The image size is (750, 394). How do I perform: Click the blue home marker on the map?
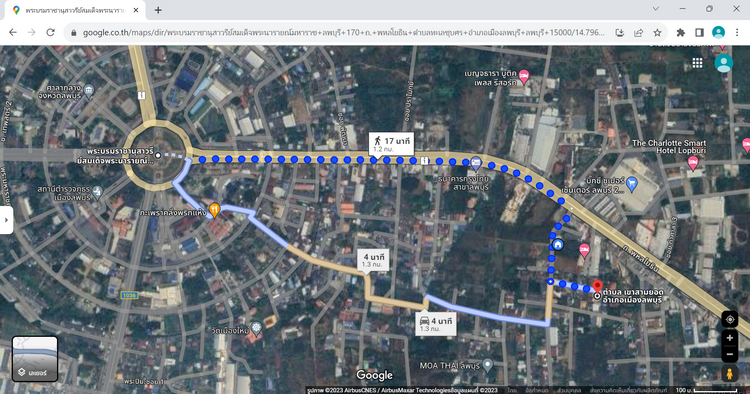coord(558,245)
